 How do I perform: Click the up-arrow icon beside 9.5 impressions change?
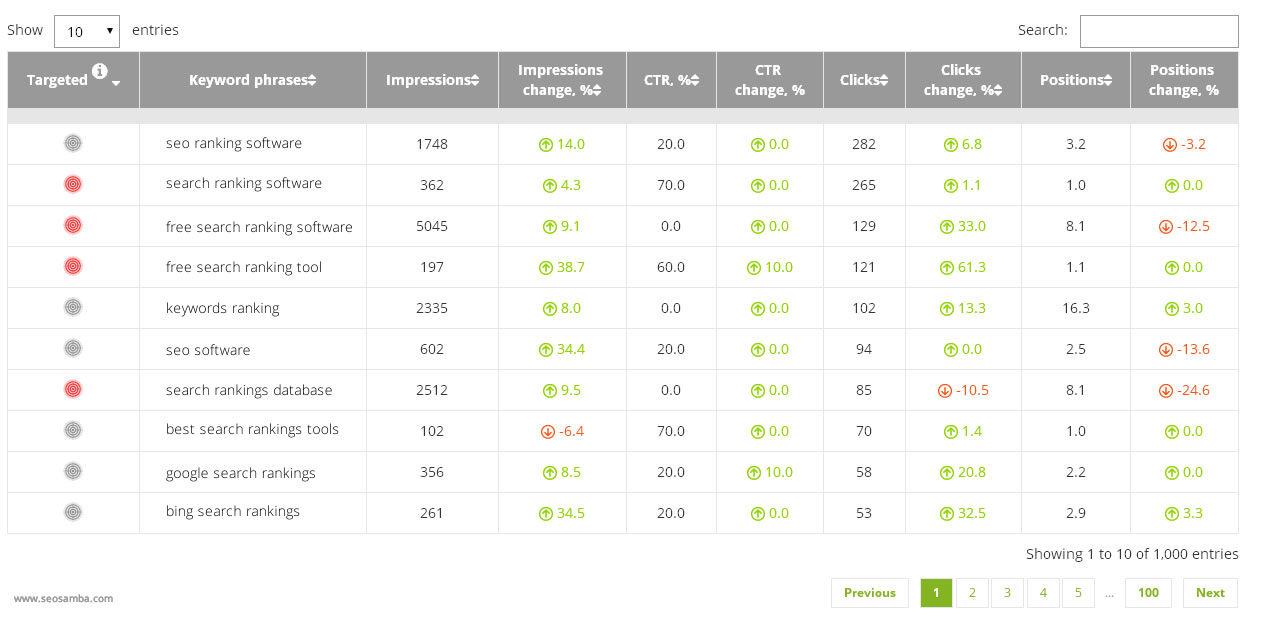[550, 390]
